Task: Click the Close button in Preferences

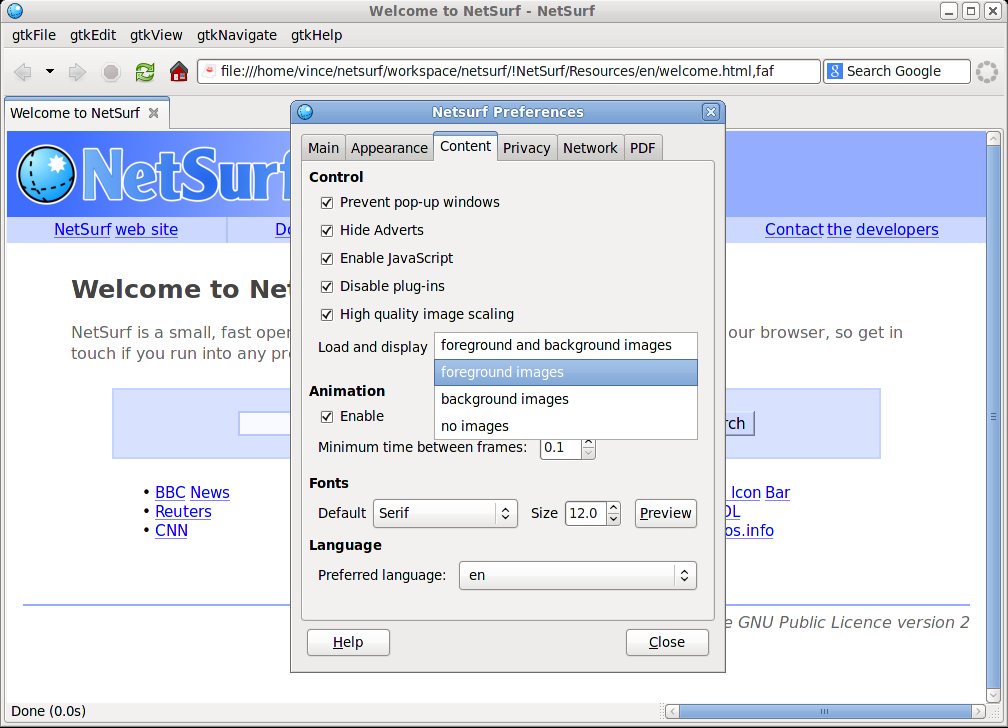Action: pyautogui.click(x=667, y=642)
